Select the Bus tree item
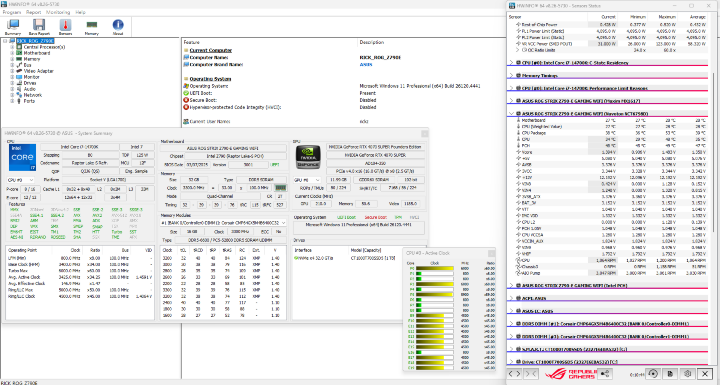 point(27,65)
